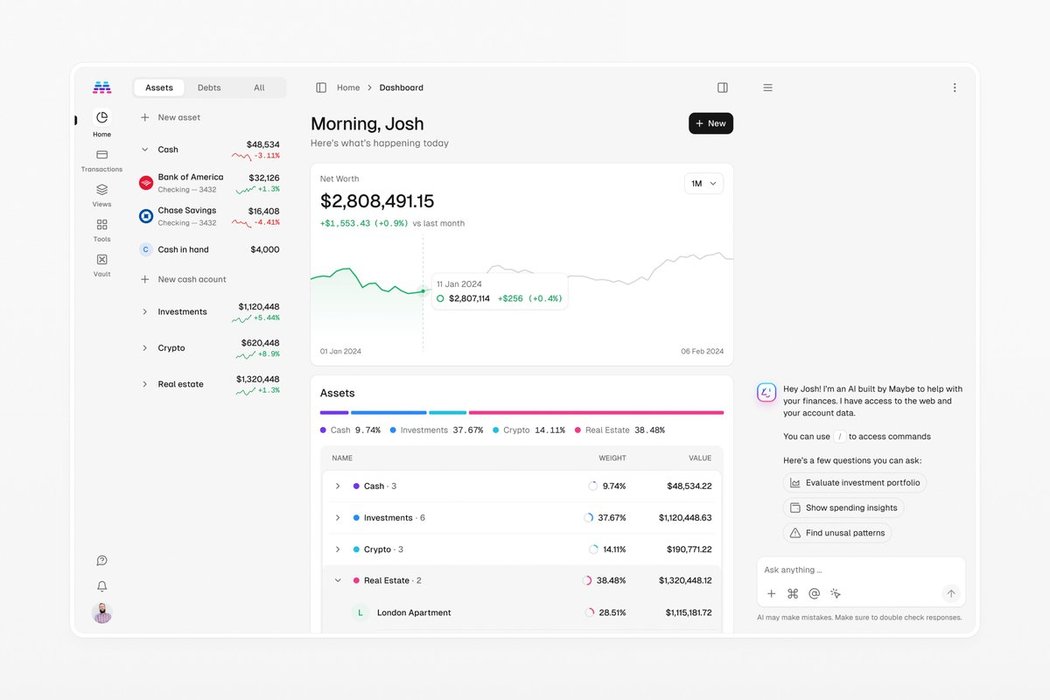Click the @ mention icon in chat
This screenshot has height=700, width=1050.
814,593
